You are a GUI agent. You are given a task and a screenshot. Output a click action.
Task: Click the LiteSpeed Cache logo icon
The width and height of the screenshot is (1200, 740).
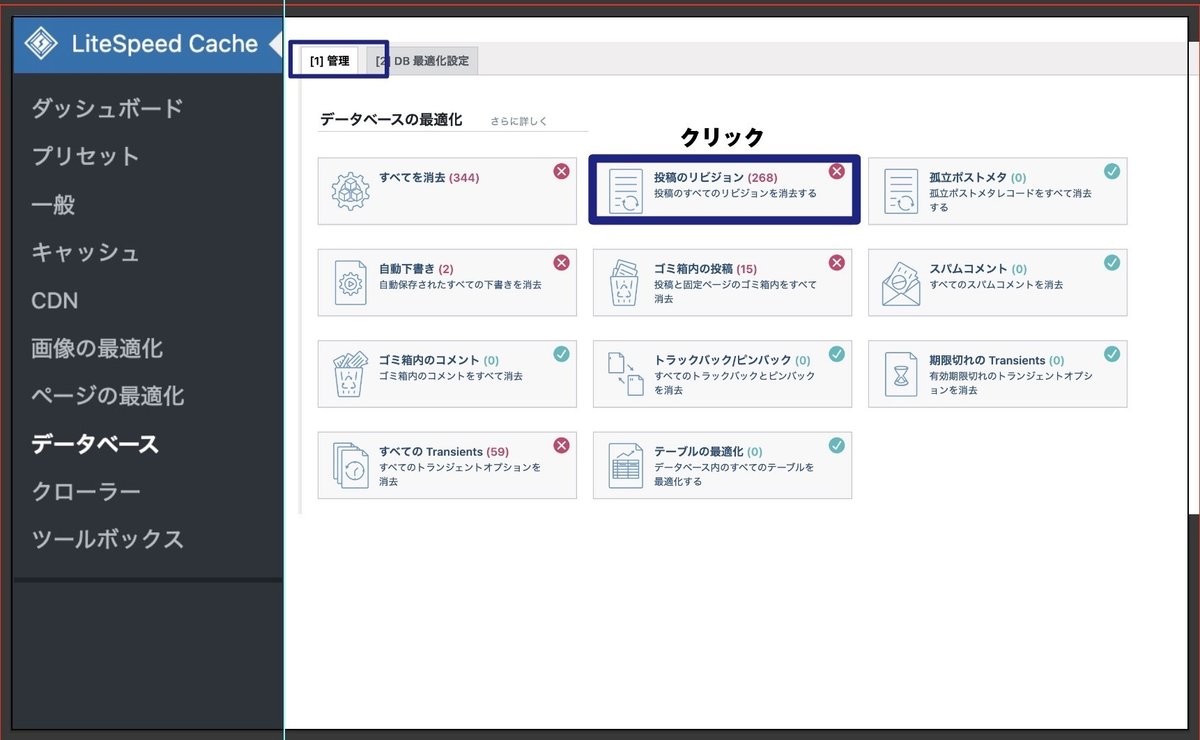pyautogui.click(x=41, y=44)
